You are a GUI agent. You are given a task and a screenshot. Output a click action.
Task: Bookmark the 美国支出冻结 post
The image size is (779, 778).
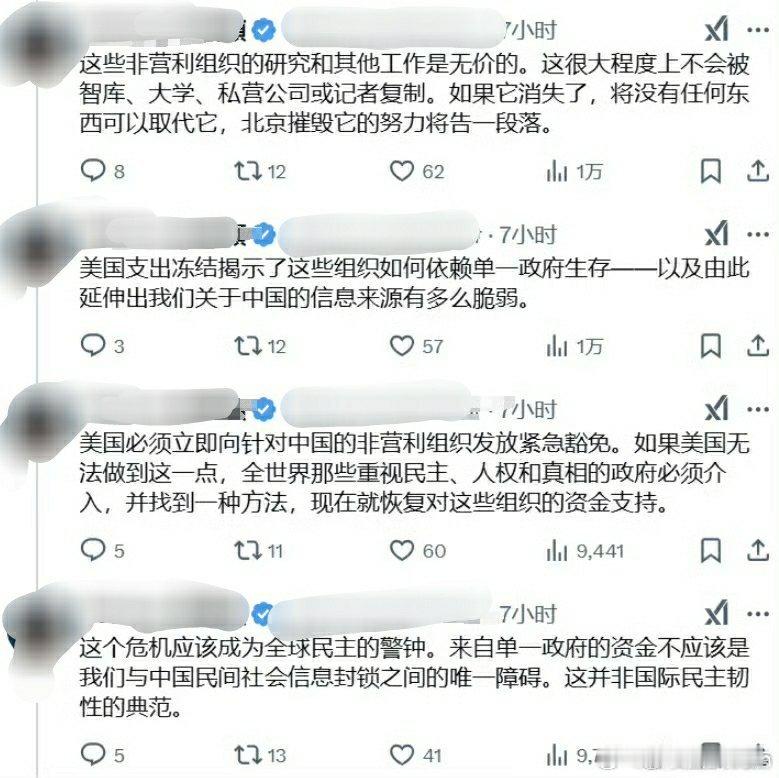[x=710, y=346]
